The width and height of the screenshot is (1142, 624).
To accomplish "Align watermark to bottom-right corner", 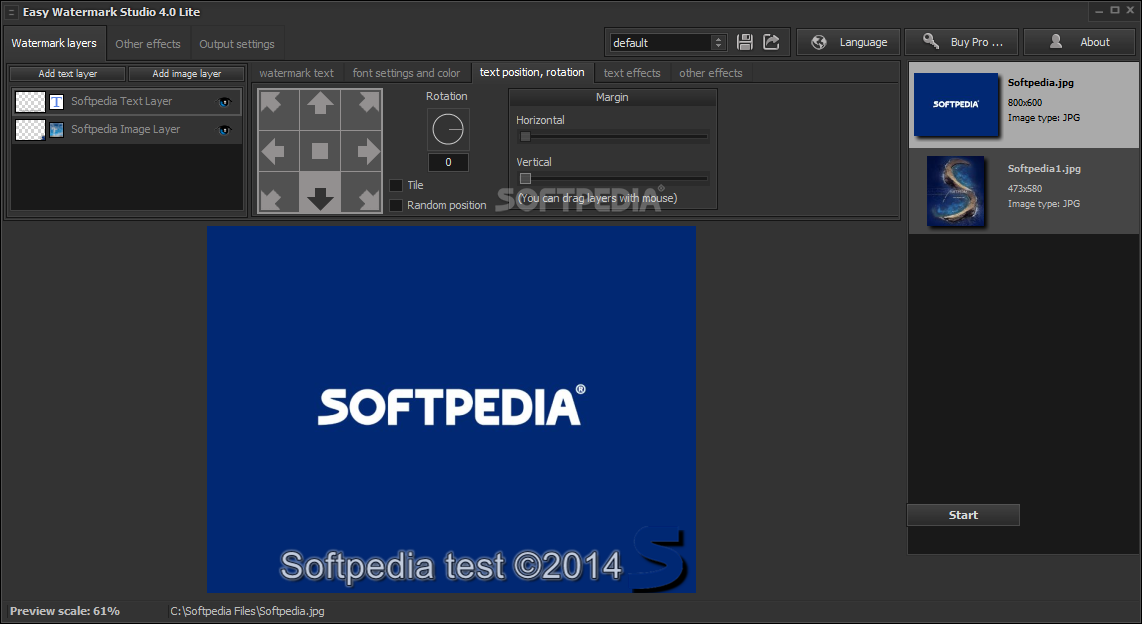I will (361, 192).
